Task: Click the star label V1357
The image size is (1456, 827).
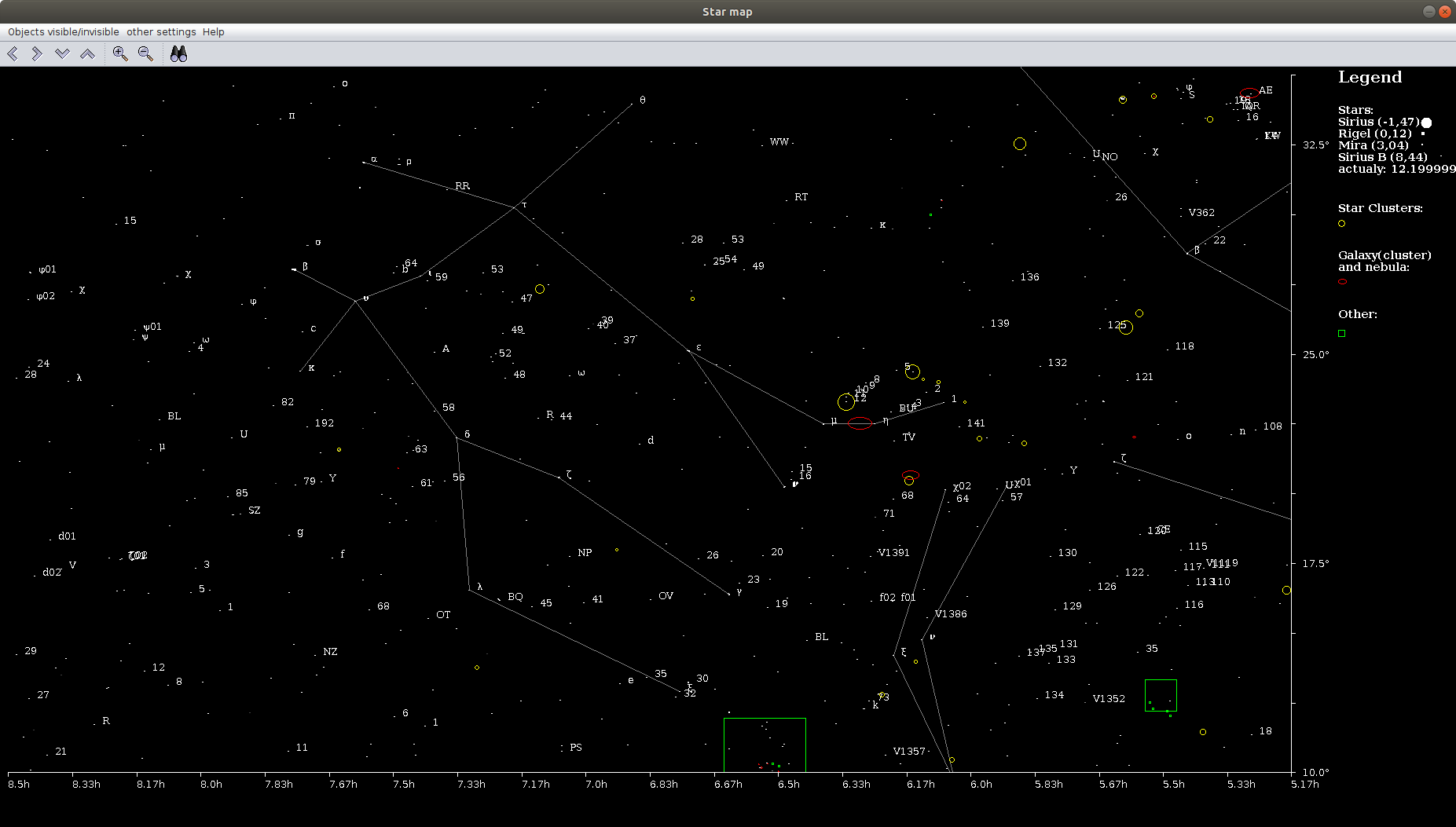Action: click(909, 752)
